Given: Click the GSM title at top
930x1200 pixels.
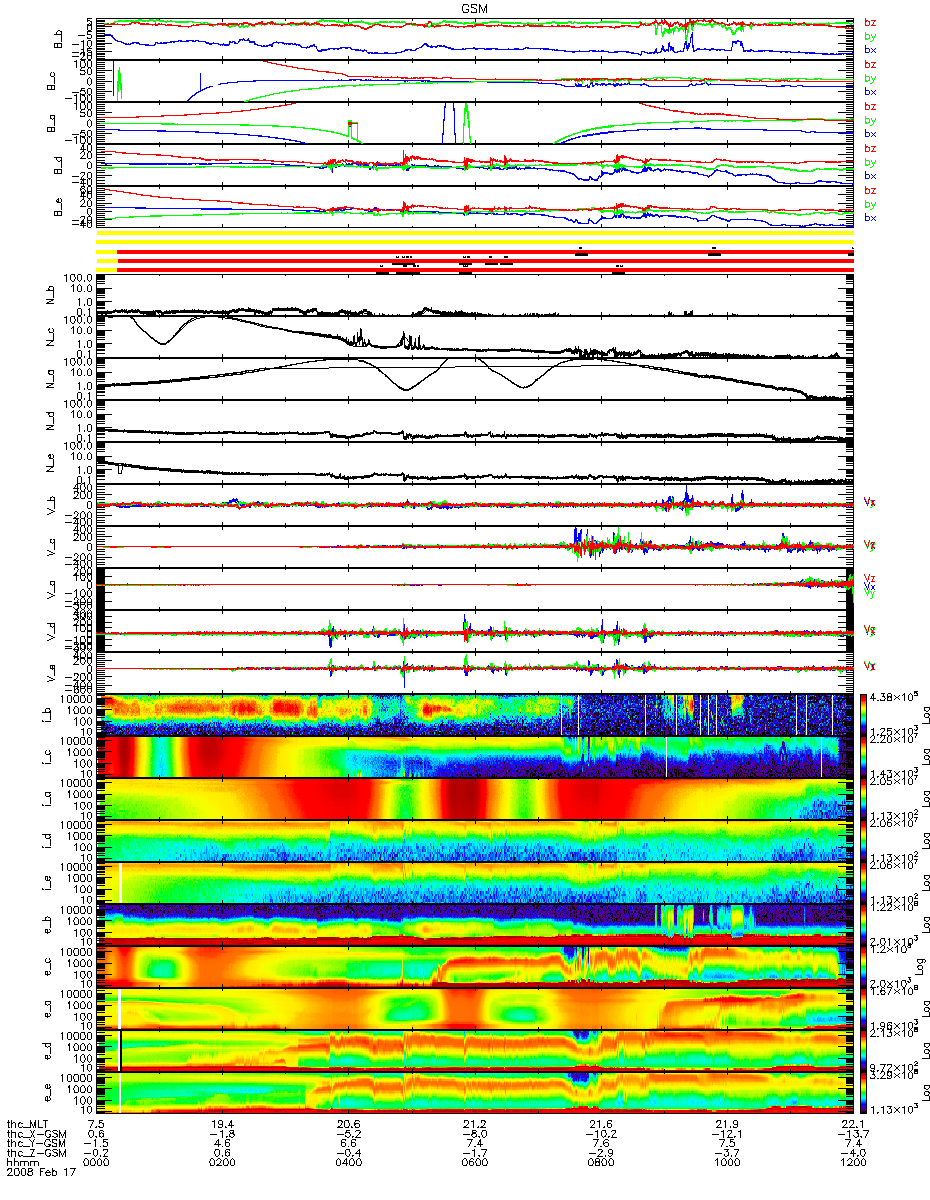Looking at the screenshot, I should pos(475,7).
